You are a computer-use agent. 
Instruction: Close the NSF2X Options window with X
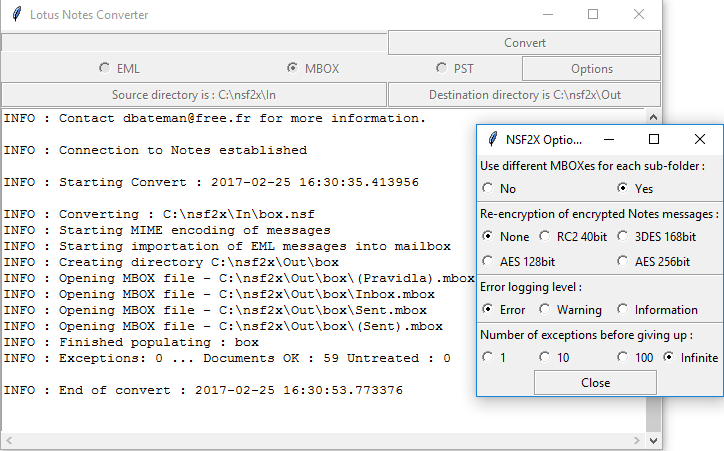coord(700,139)
